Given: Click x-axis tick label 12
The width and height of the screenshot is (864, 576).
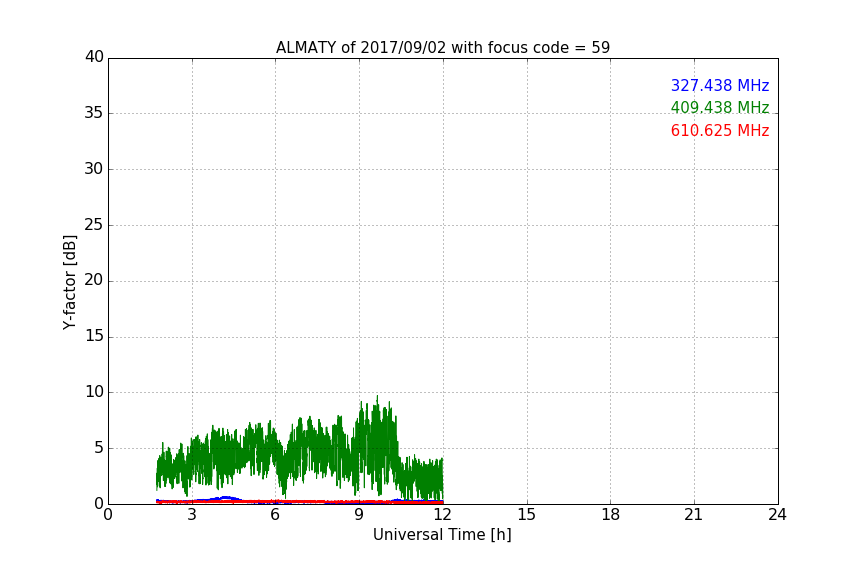Looking at the screenshot, I should click(x=442, y=515).
